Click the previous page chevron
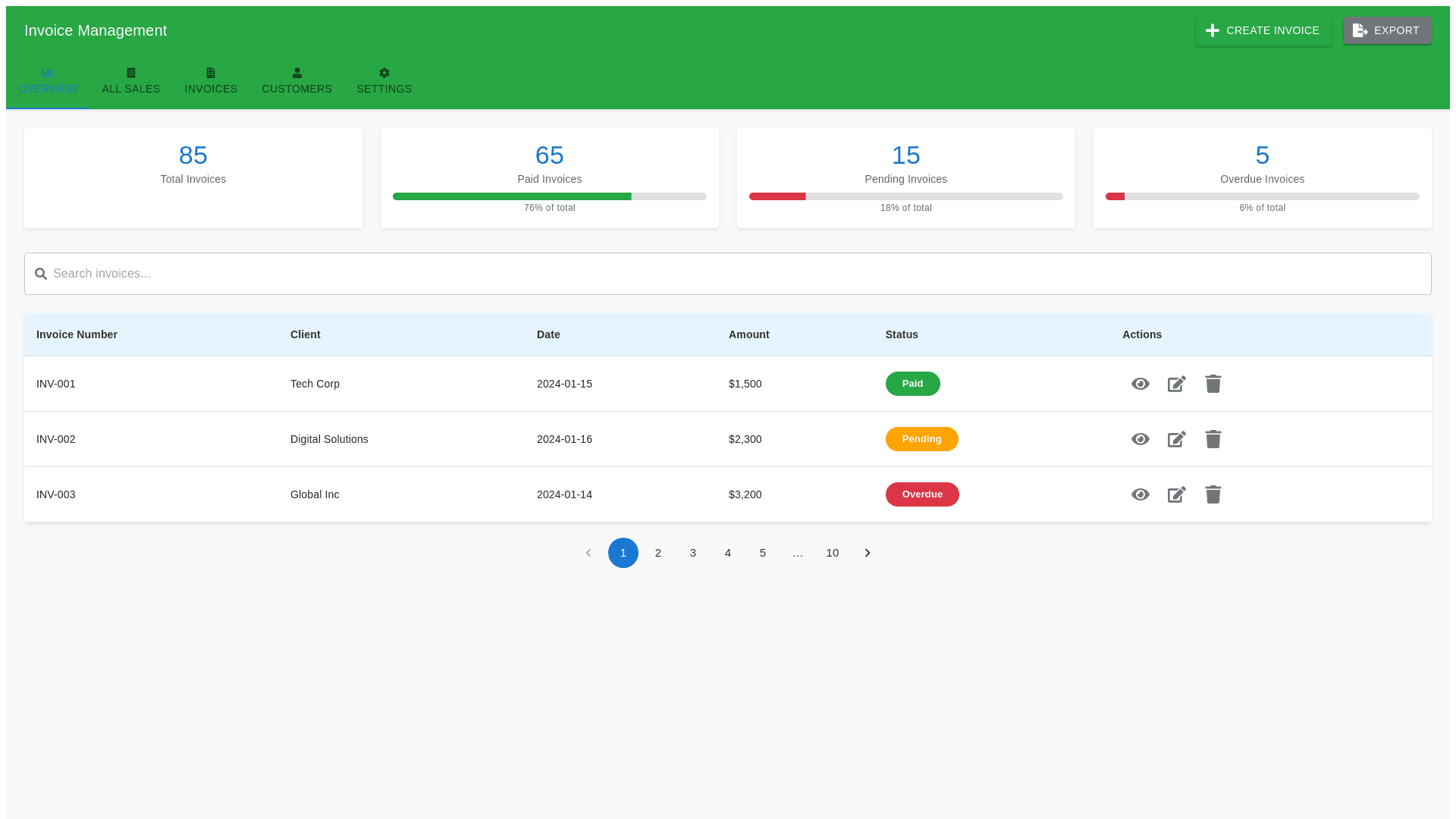 tap(588, 553)
